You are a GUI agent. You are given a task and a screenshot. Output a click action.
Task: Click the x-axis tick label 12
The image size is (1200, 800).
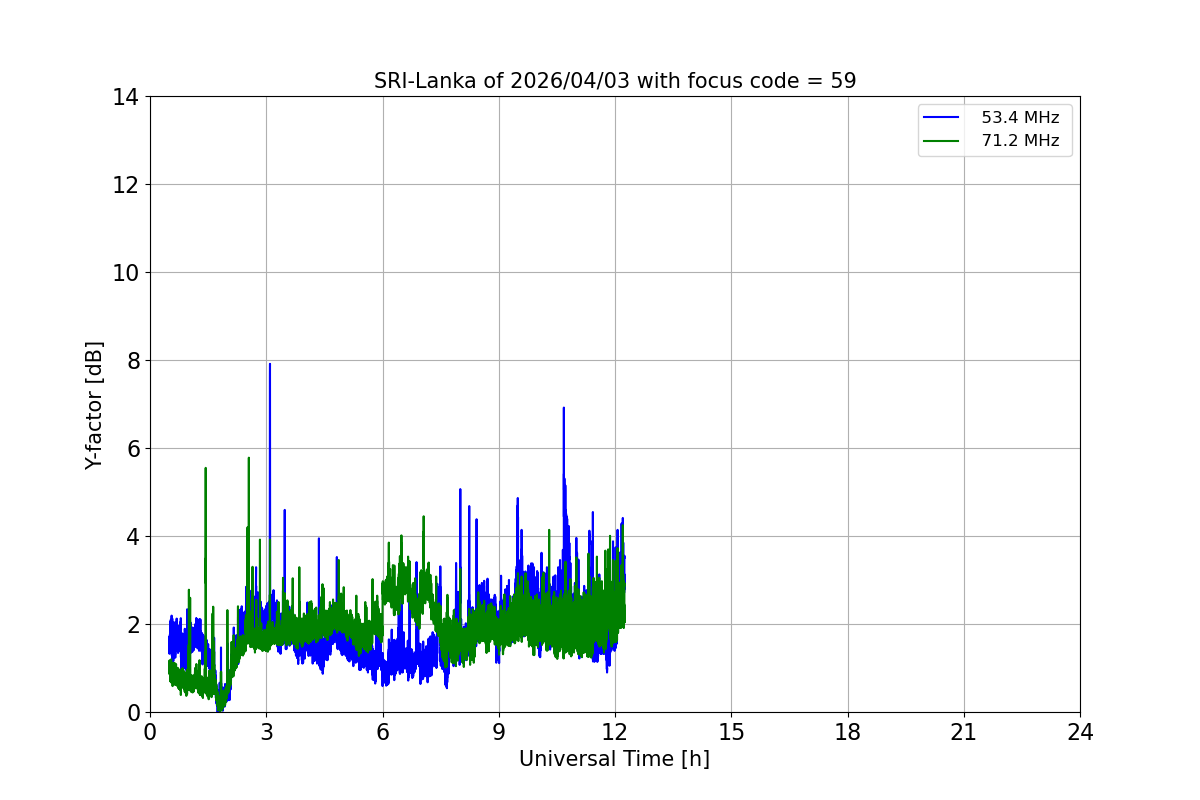pos(615,732)
